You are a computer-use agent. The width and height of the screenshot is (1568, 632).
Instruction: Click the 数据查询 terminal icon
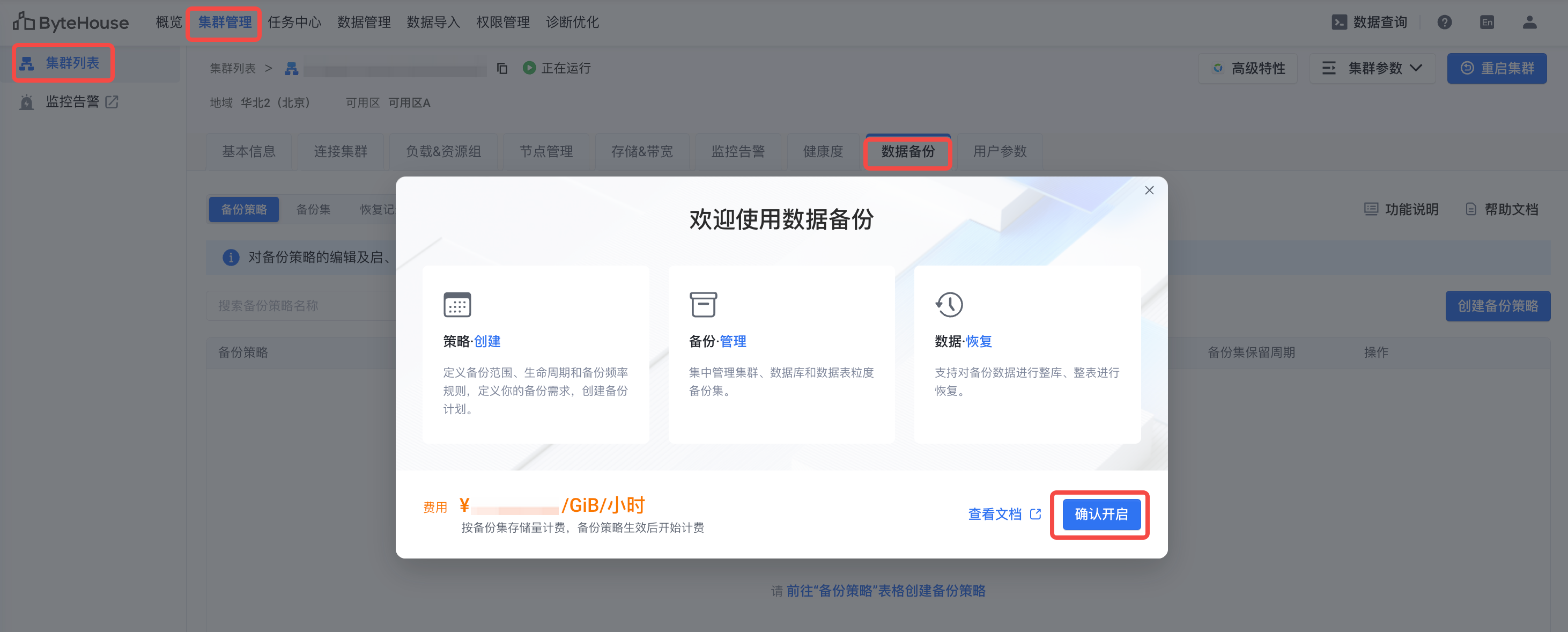pyautogui.click(x=1338, y=23)
